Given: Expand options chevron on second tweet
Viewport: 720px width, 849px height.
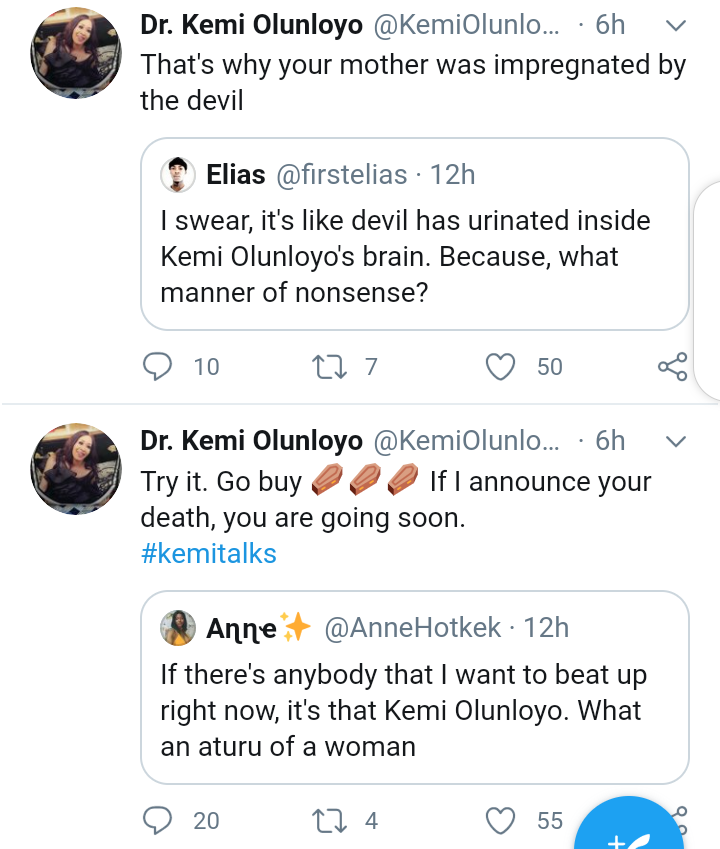Looking at the screenshot, I should [x=676, y=441].
